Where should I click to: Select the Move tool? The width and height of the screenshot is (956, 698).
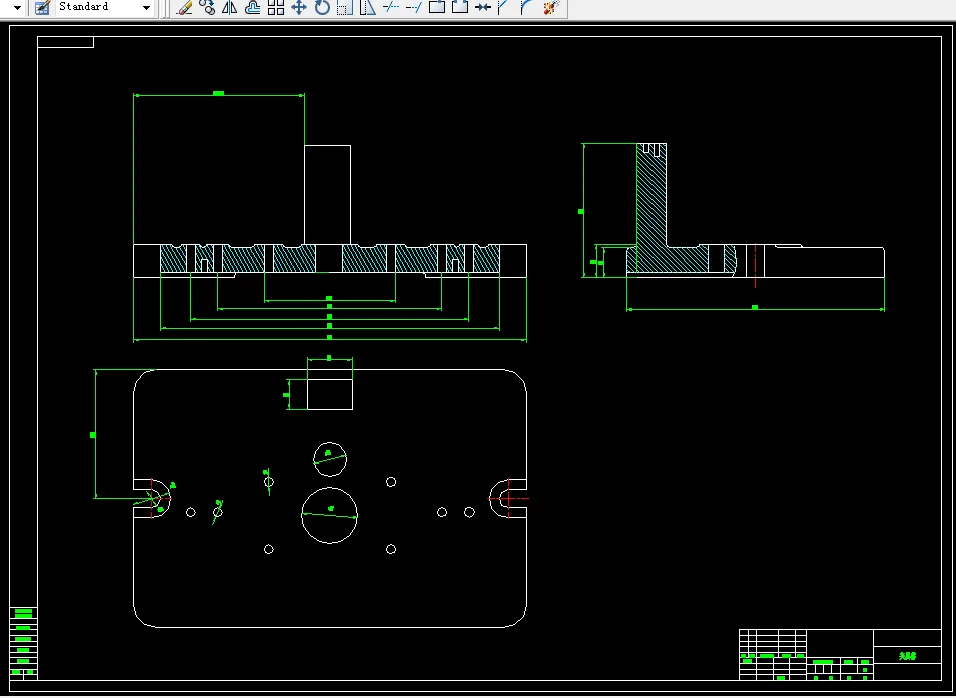pyautogui.click(x=299, y=7)
